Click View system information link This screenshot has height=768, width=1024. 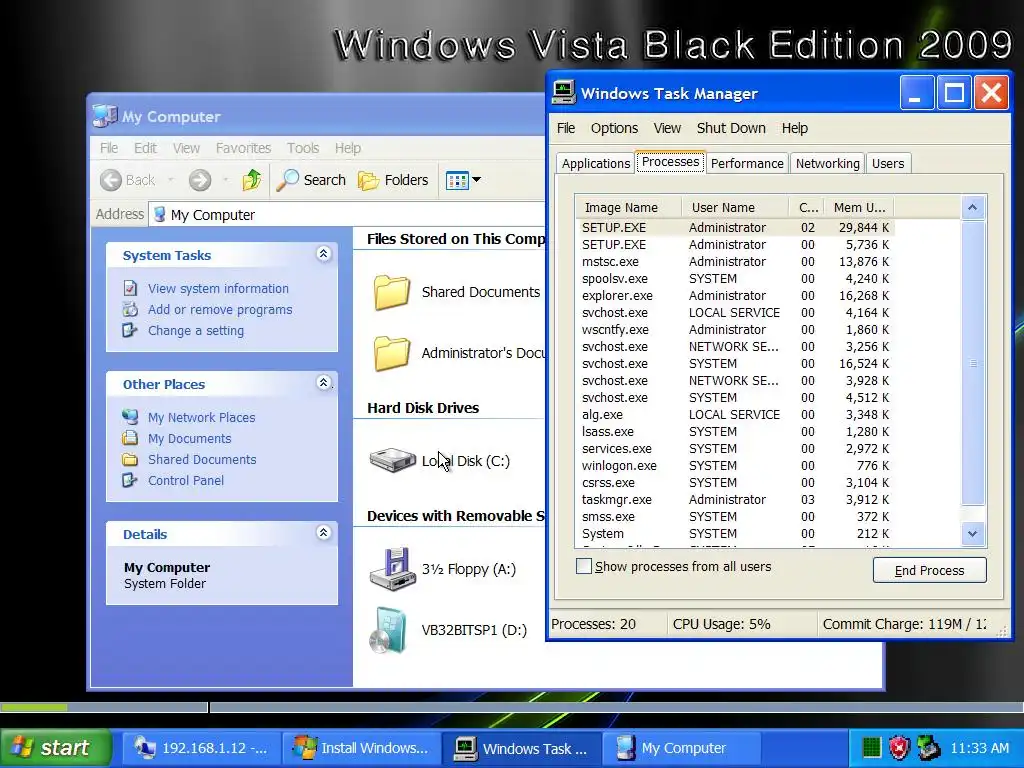[217, 289]
